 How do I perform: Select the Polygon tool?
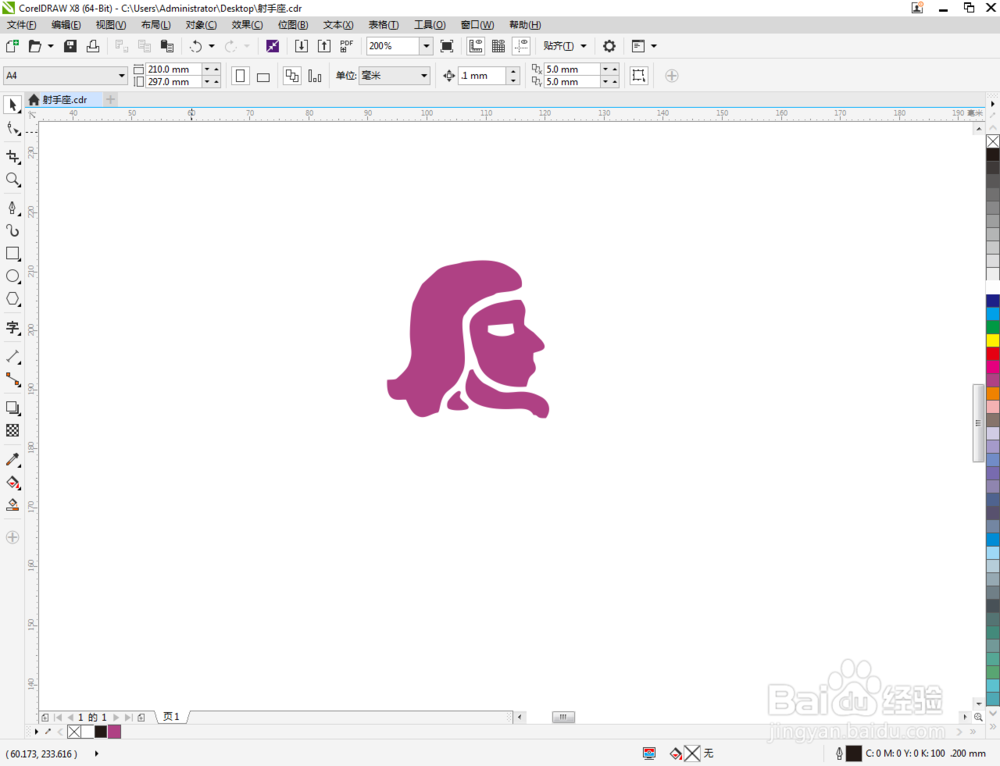point(12,298)
